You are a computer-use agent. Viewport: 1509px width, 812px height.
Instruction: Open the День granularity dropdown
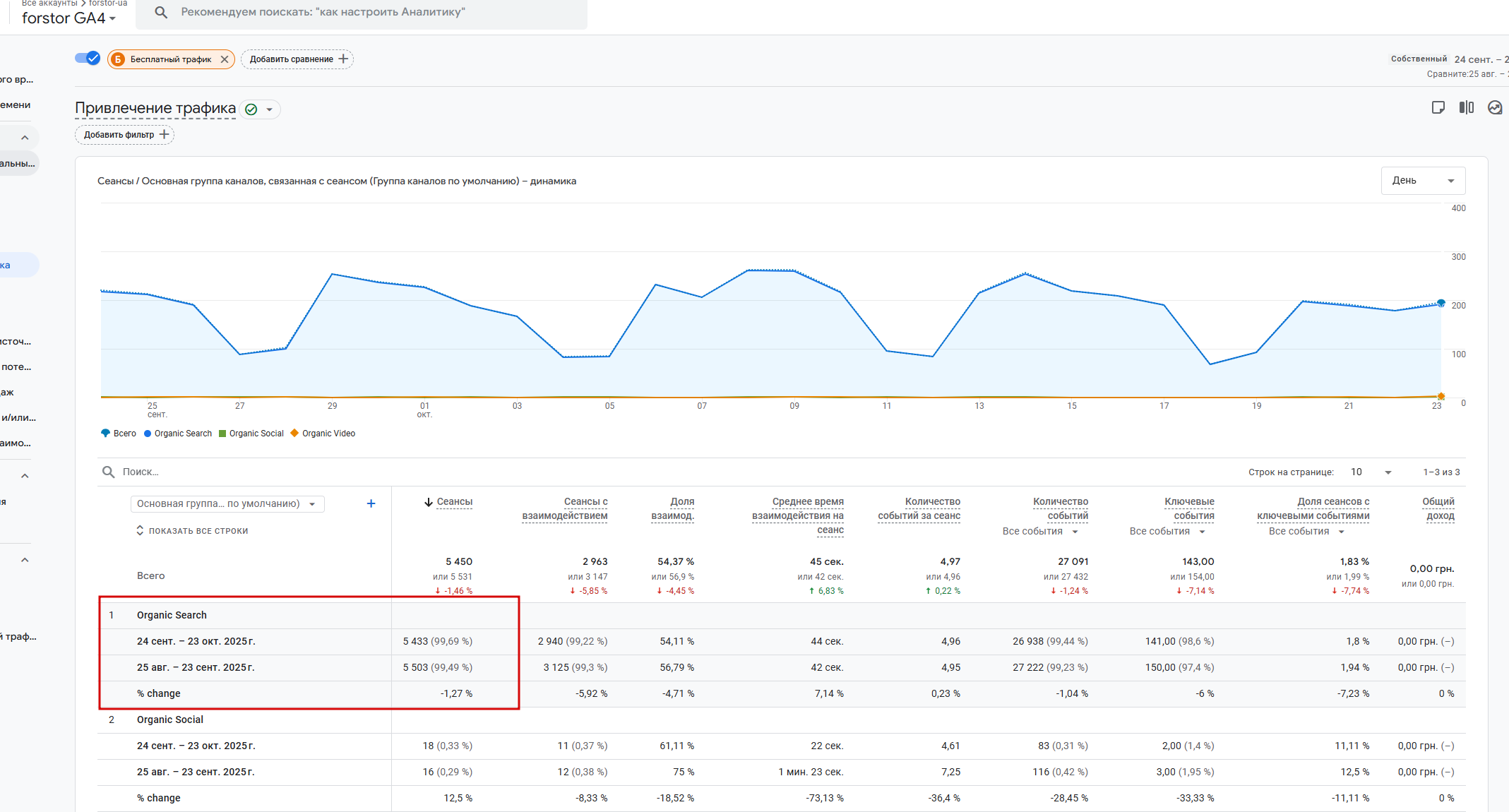pyautogui.click(x=1422, y=181)
